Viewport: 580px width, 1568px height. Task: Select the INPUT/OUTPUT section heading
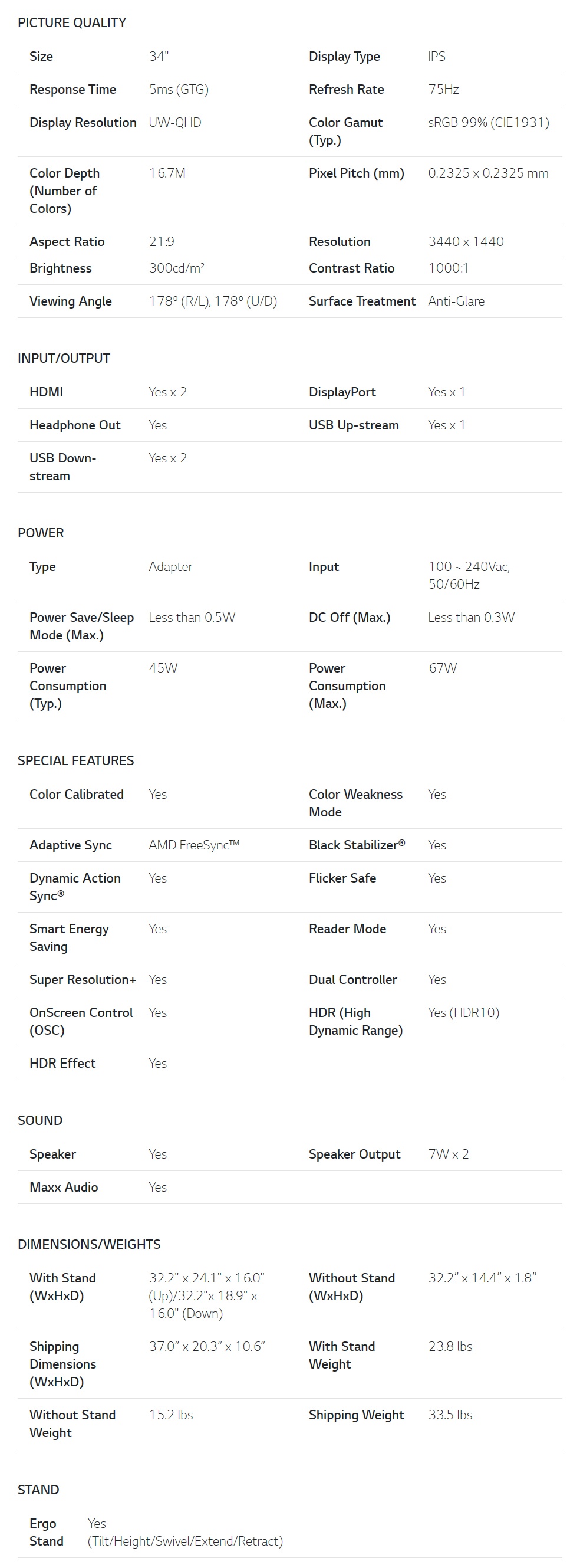[x=64, y=358]
